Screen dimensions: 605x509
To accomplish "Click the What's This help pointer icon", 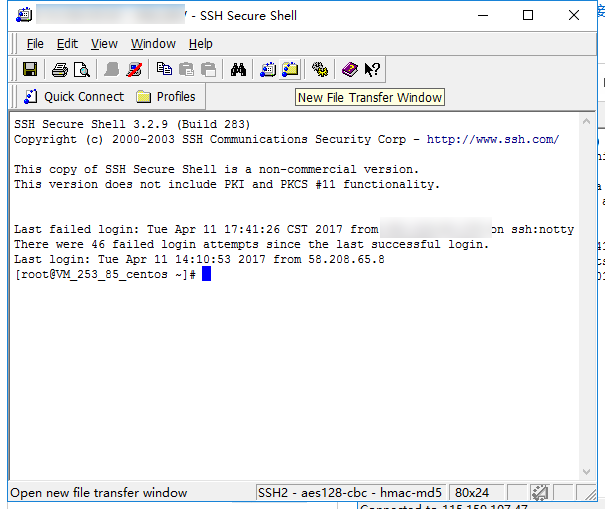I will click(x=372, y=69).
